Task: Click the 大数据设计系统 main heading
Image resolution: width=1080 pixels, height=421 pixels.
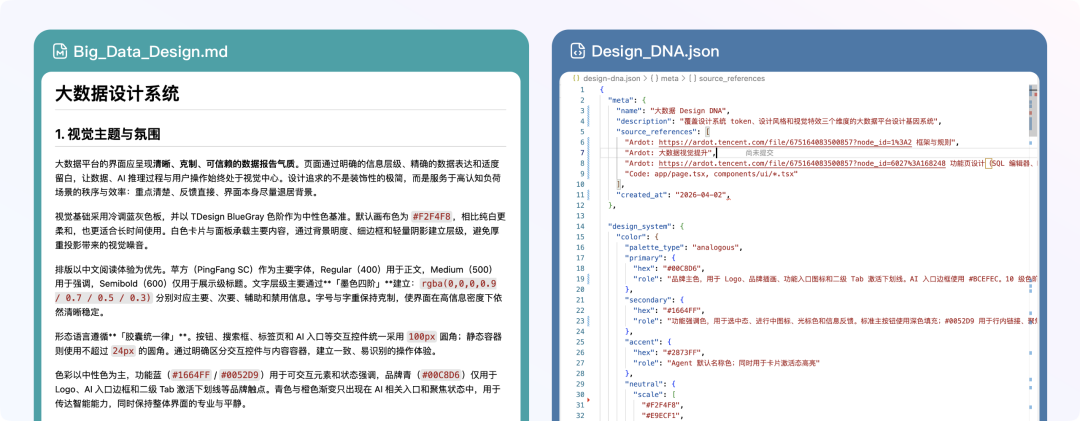Action: (117, 94)
